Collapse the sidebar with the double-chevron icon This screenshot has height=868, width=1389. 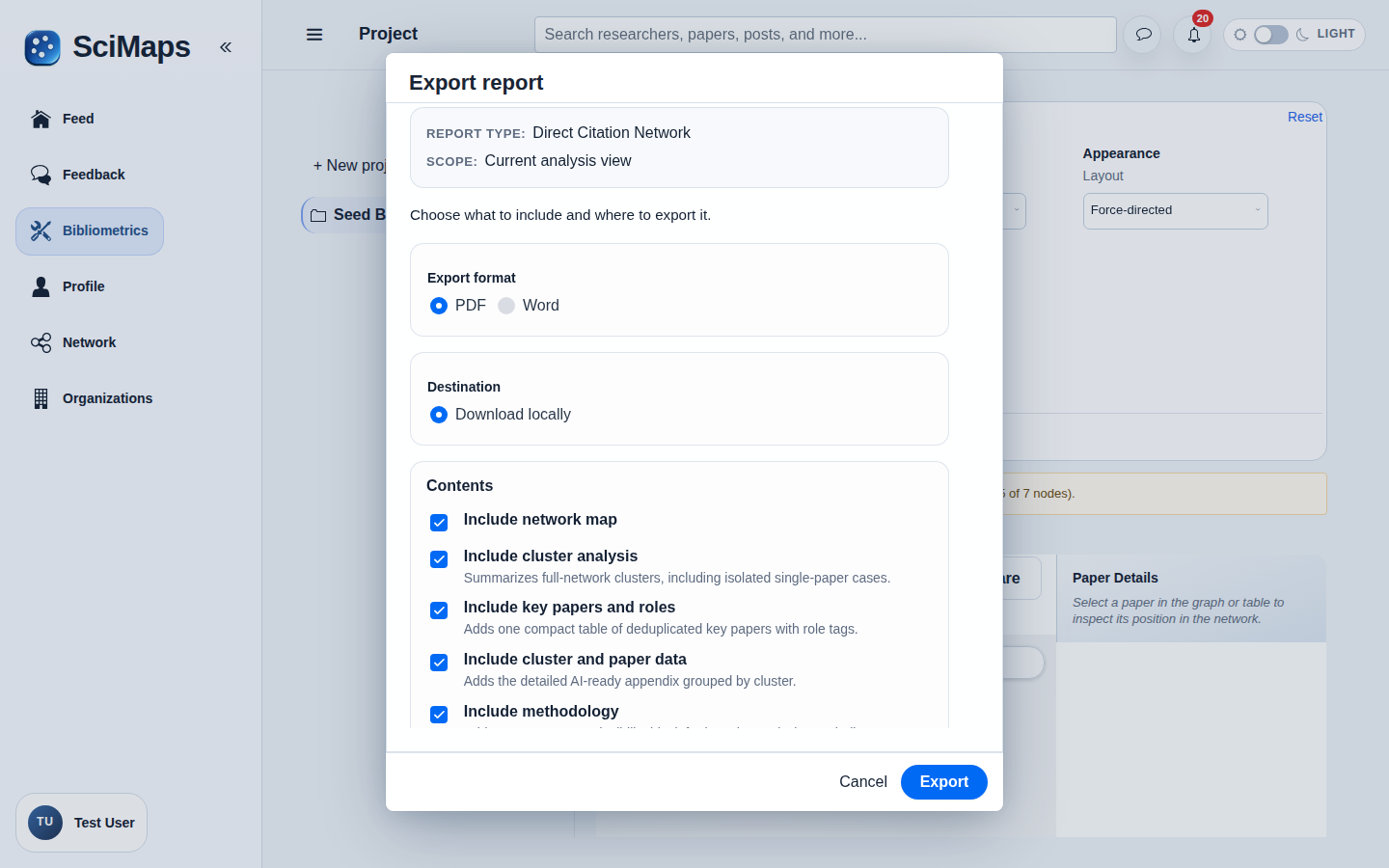click(x=226, y=47)
